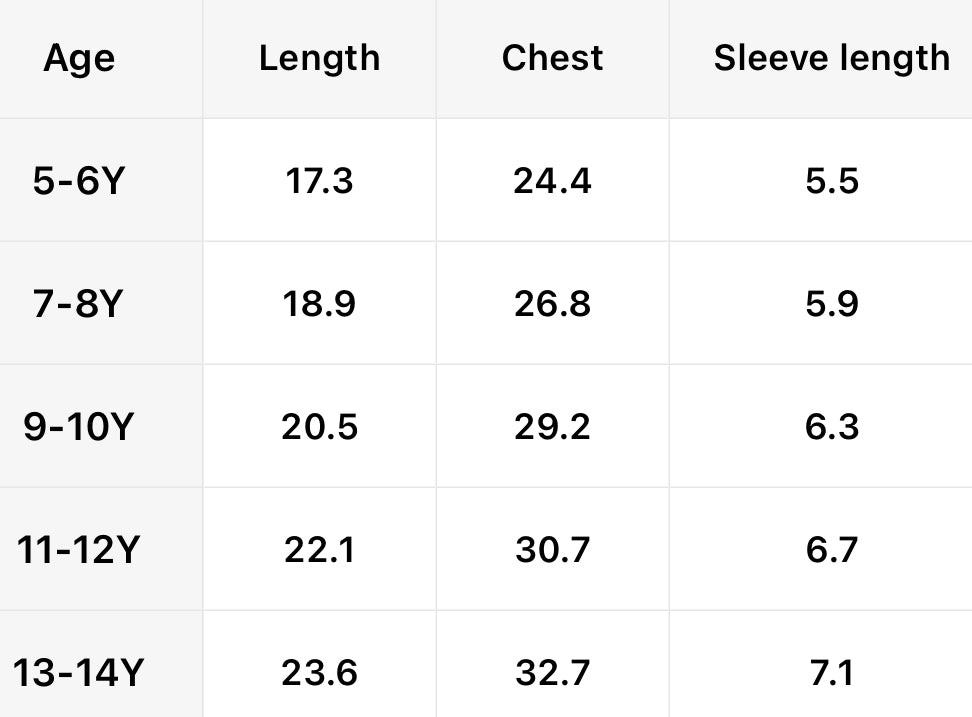Viewport: 972px width, 717px height.
Task: Click the Length column header
Action: 319,58
